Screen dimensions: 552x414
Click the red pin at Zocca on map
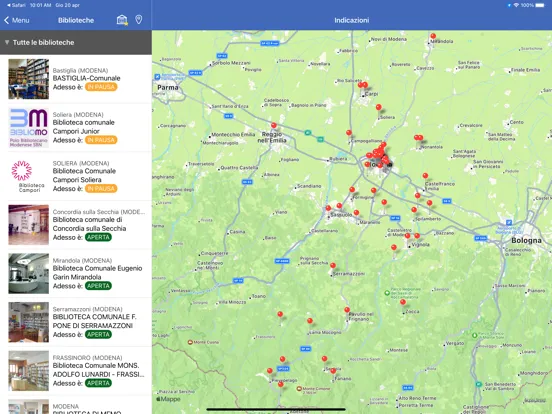pos(403,302)
